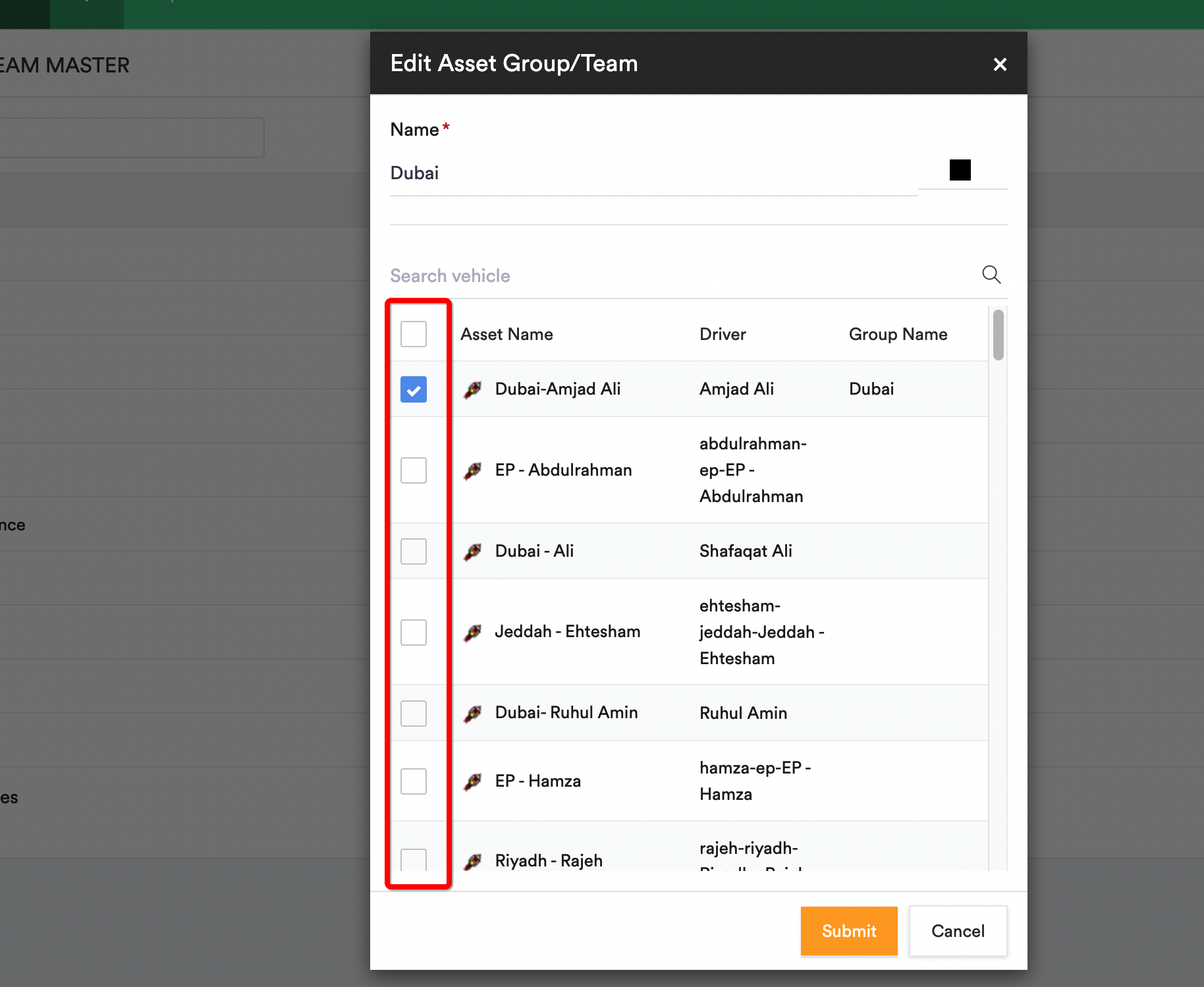Edit the Name field containing Dubai
The height and width of the screenshot is (987, 1204).
(653, 173)
